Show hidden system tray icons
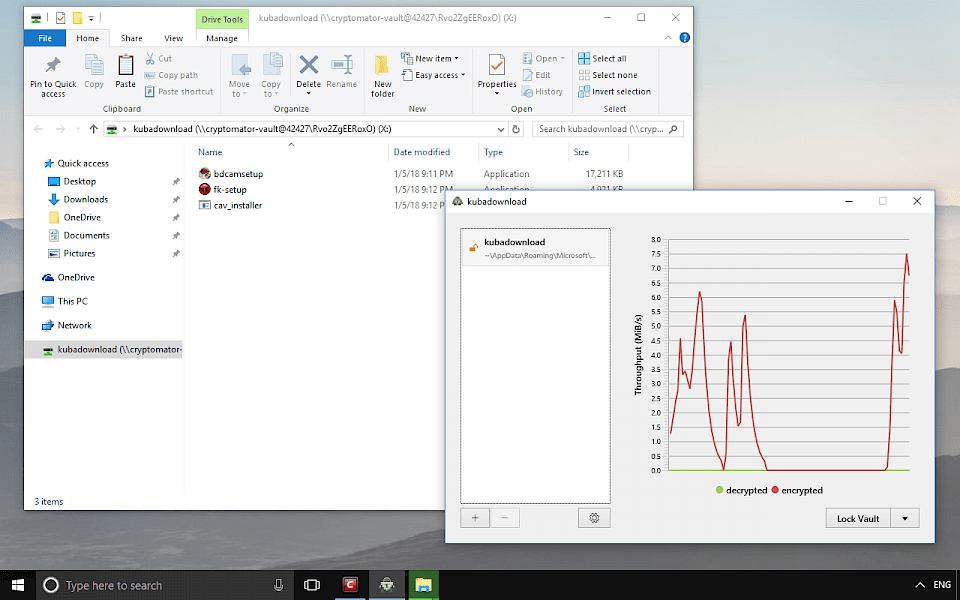This screenshot has height=600, width=960. click(919, 585)
